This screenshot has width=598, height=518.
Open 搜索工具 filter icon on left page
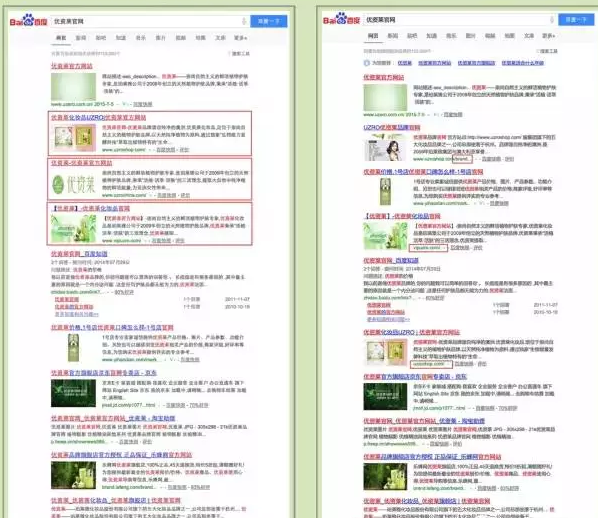230,53
